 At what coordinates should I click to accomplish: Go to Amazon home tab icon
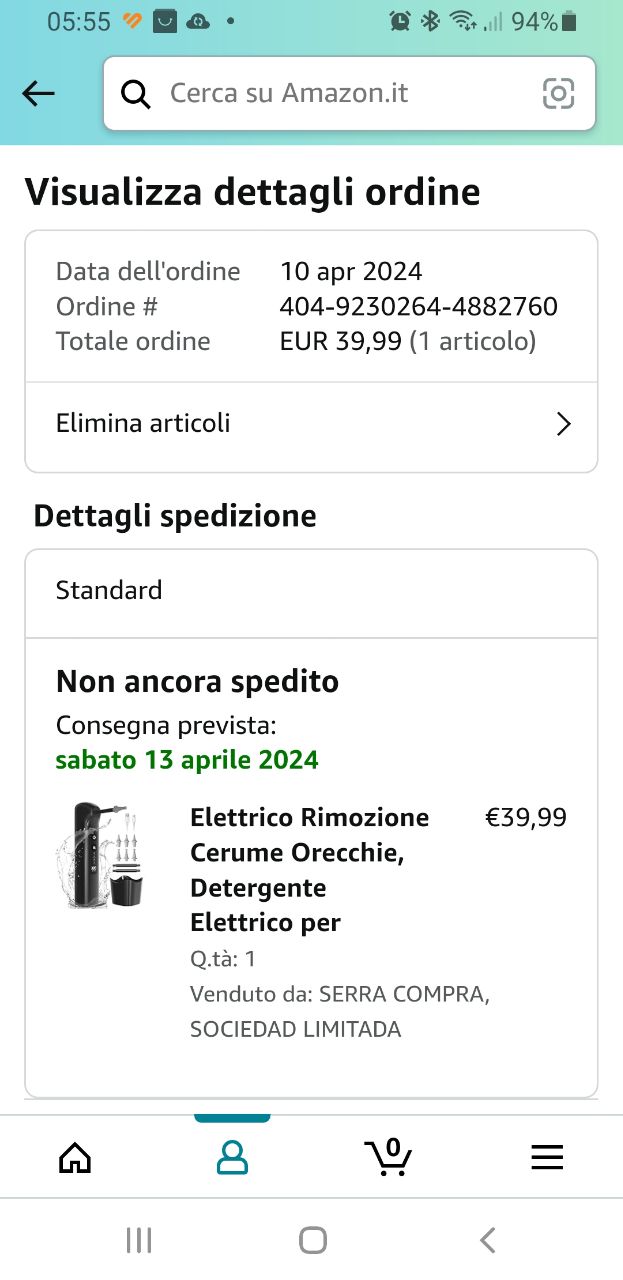[75, 1157]
